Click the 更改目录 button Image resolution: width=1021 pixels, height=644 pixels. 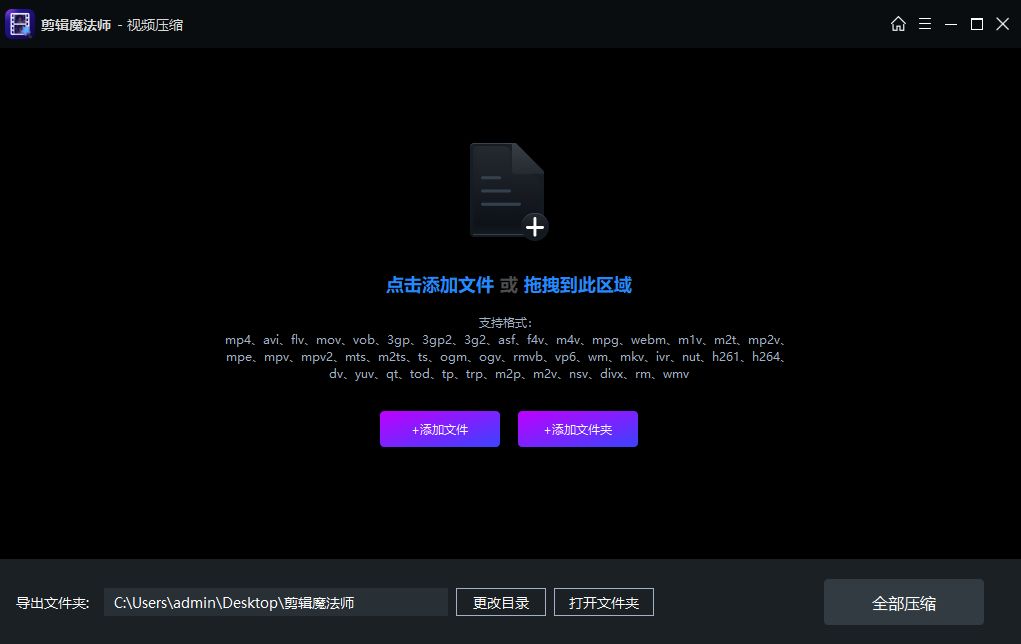pos(501,602)
